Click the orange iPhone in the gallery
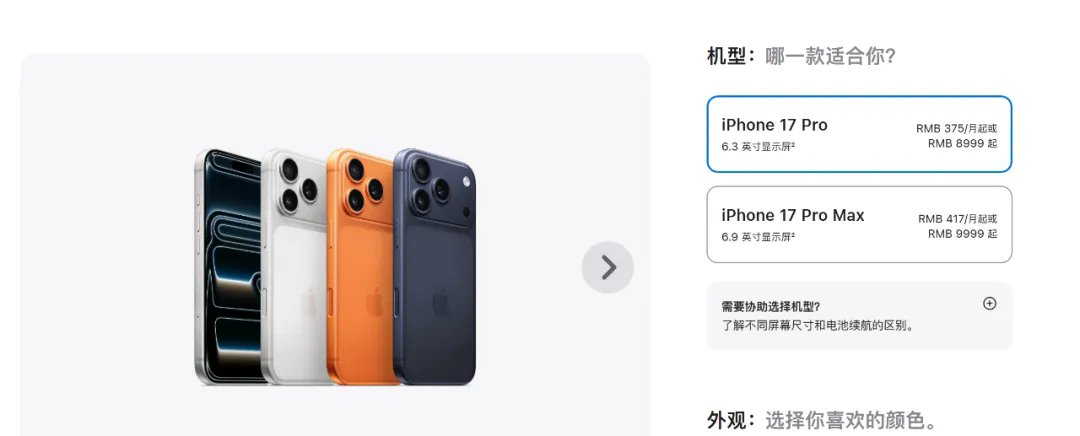1080x436 pixels. coord(362,267)
